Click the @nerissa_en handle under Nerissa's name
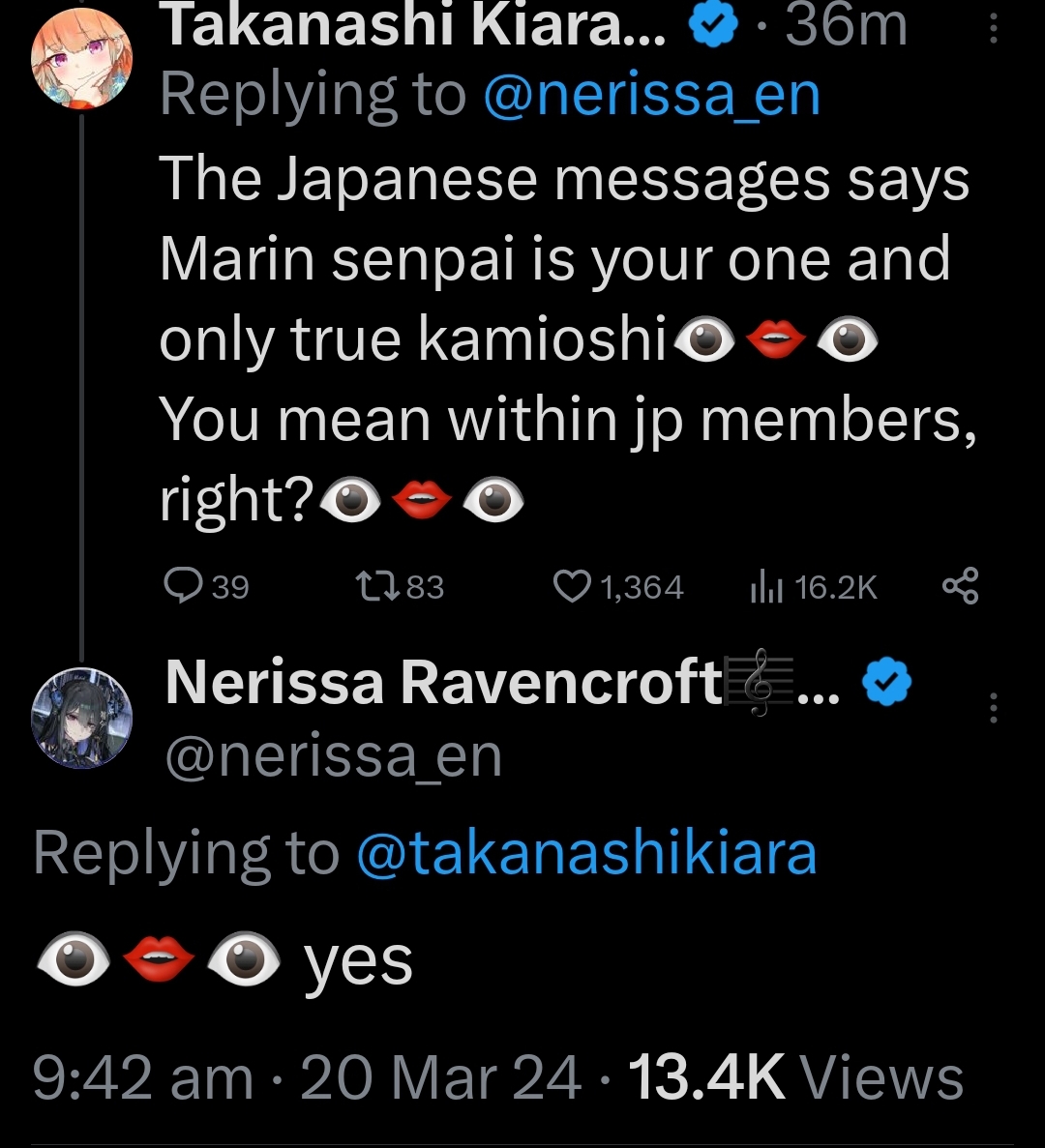This screenshot has height=1148, width=1045. pyautogui.click(x=334, y=756)
